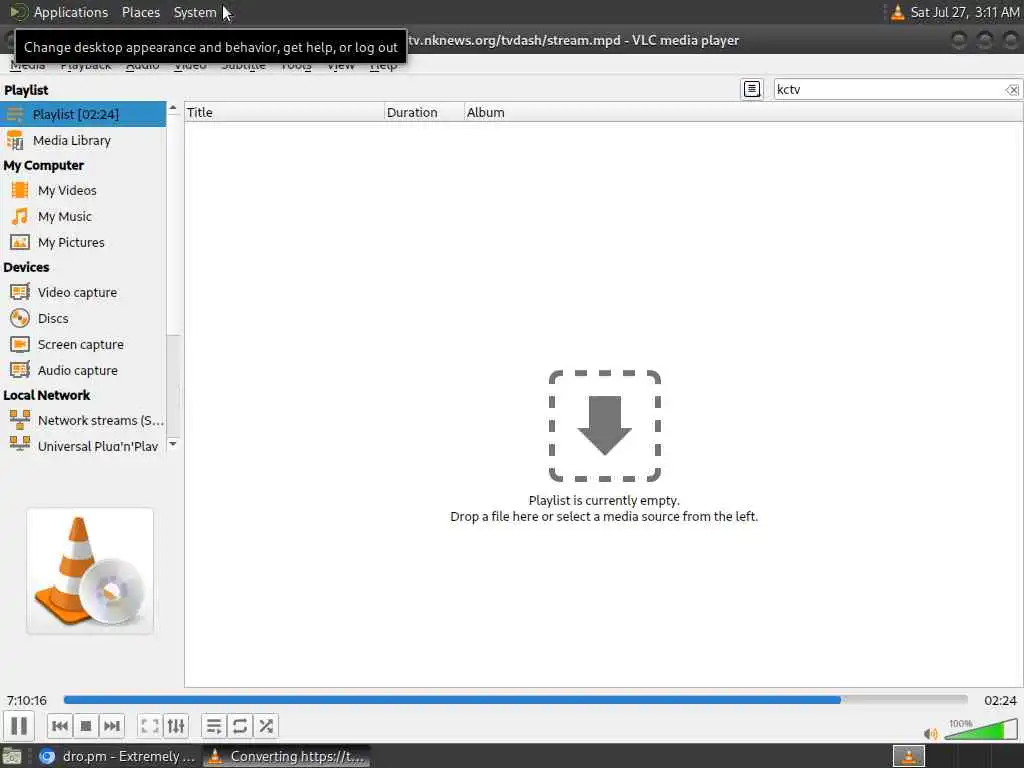
Task: Switch to Converting https VLC taskbar item
Action: coord(286,756)
